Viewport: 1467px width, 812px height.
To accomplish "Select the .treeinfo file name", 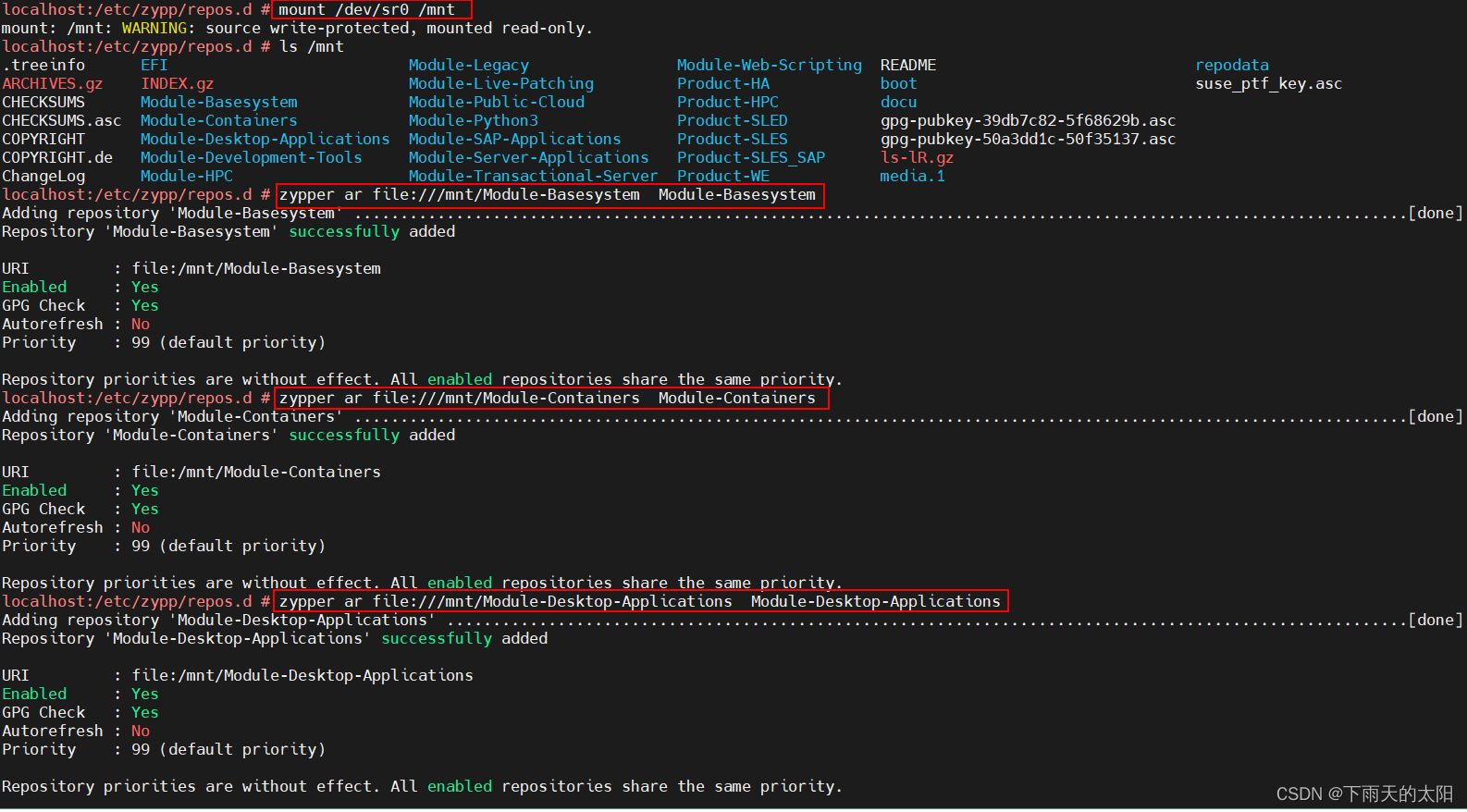I will click(x=43, y=65).
